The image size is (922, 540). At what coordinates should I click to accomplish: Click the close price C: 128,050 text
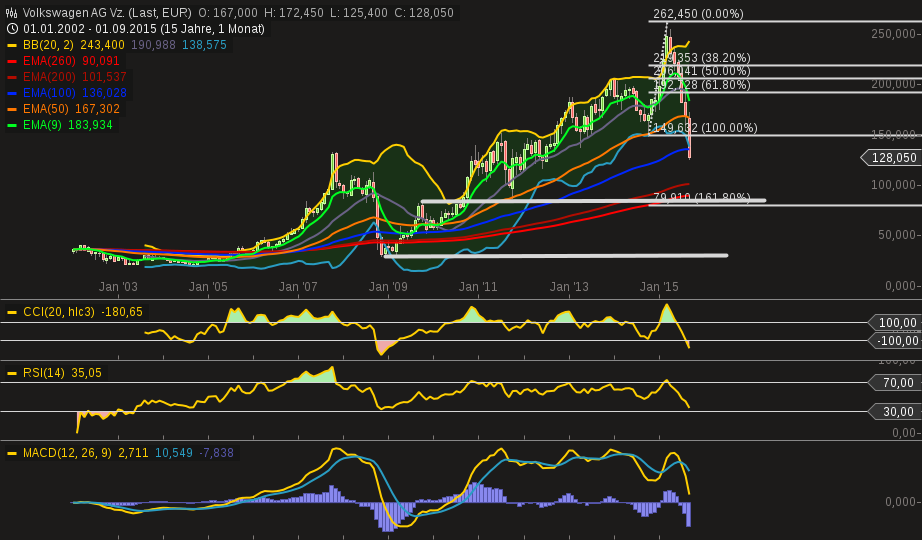[x=424, y=12]
